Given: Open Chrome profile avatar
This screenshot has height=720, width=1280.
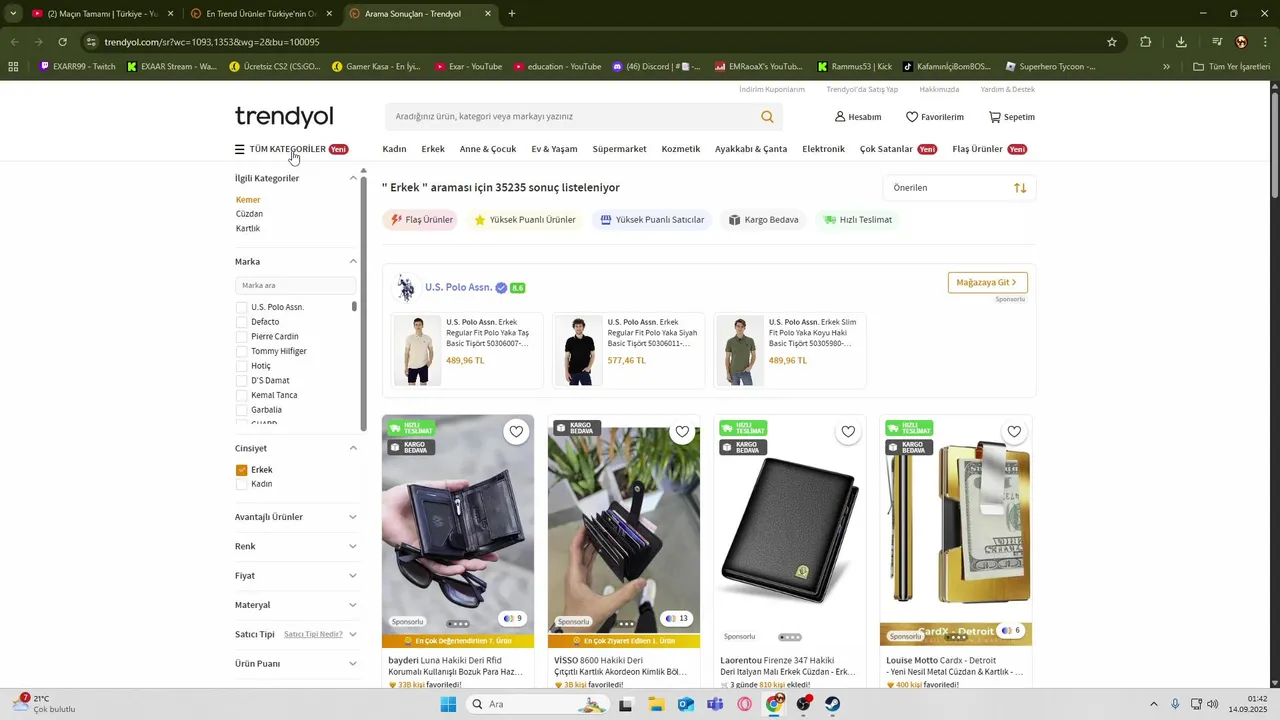Looking at the screenshot, I should point(1241,42).
